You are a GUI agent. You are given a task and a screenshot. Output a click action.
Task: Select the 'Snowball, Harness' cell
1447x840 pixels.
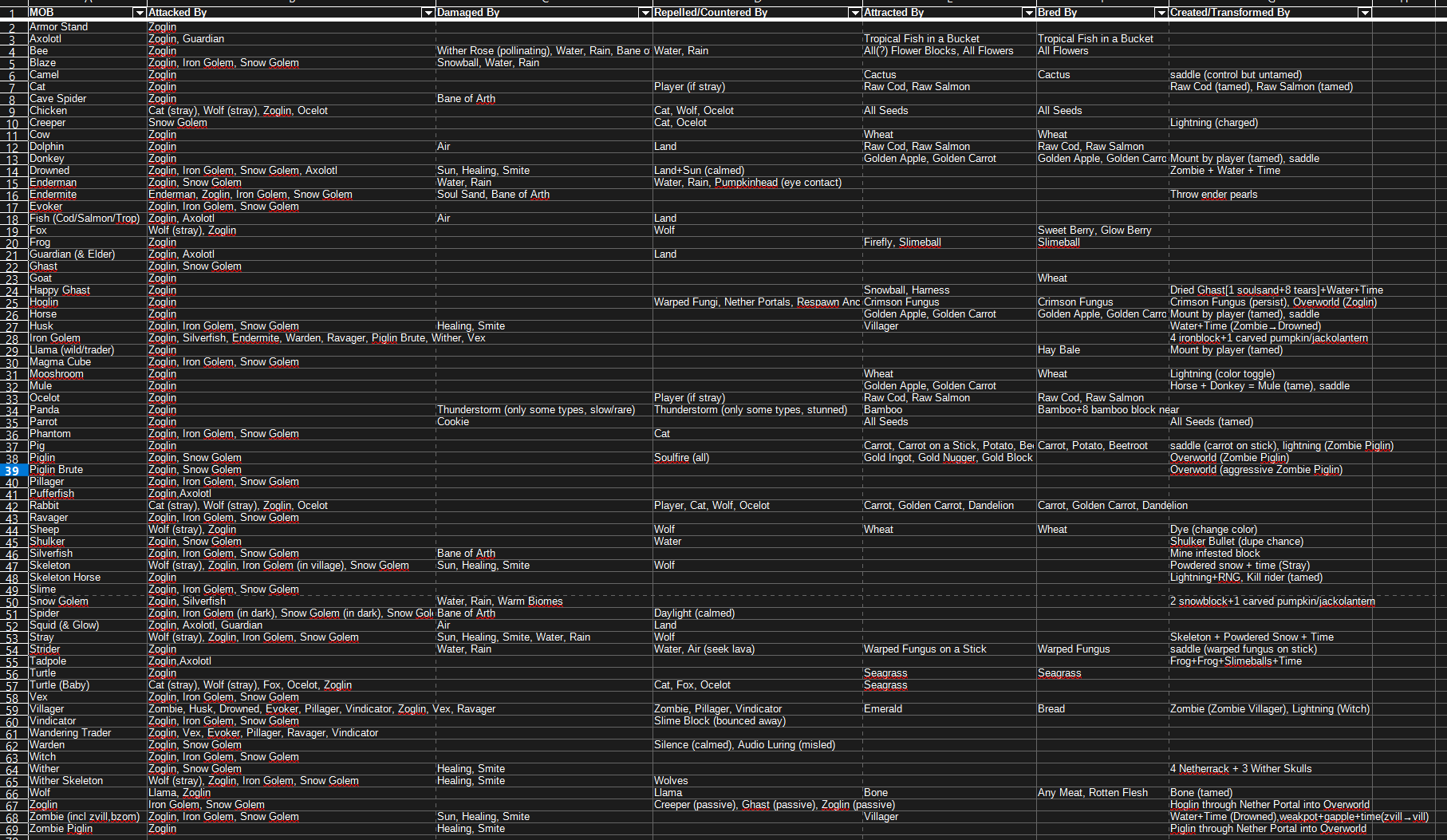click(x=949, y=290)
